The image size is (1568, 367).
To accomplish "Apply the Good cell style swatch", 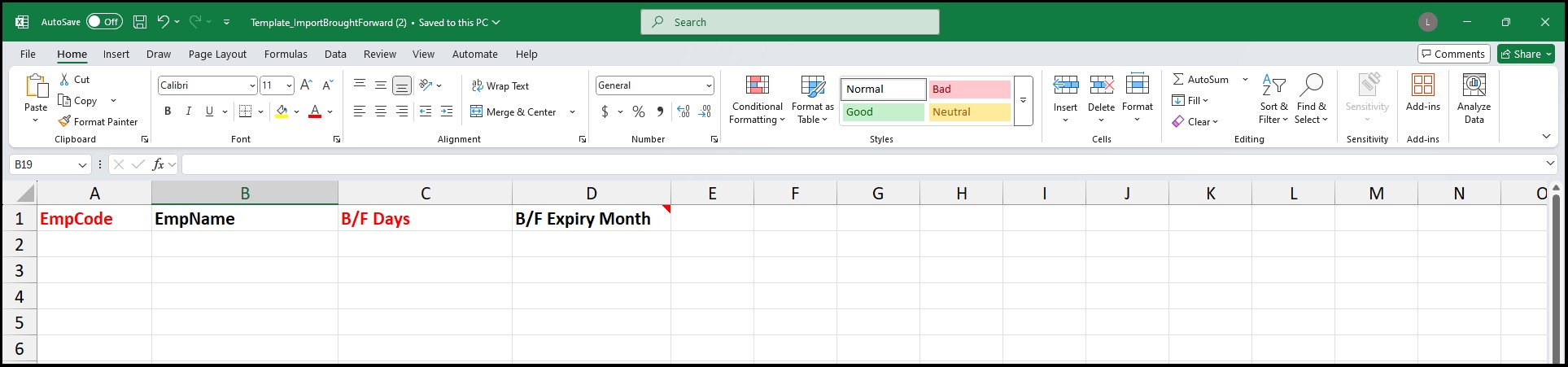I will click(x=883, y=112).
